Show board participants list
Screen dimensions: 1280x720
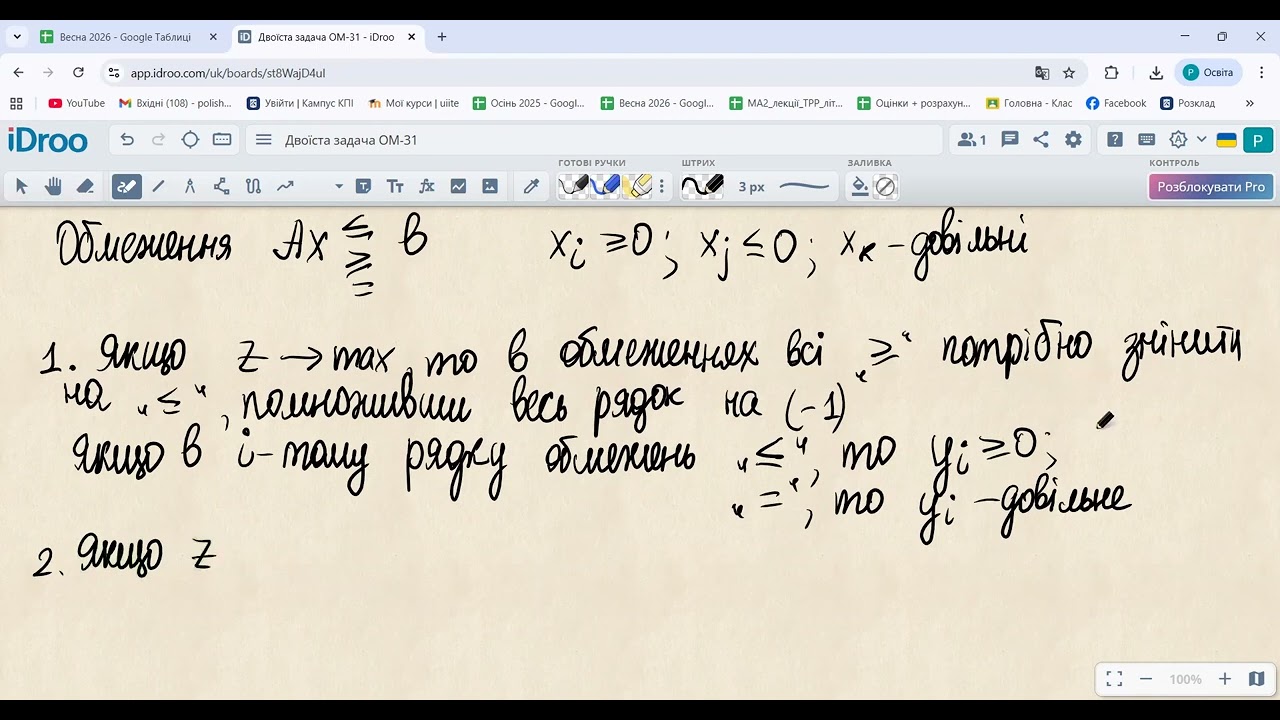tap(972, 140)
